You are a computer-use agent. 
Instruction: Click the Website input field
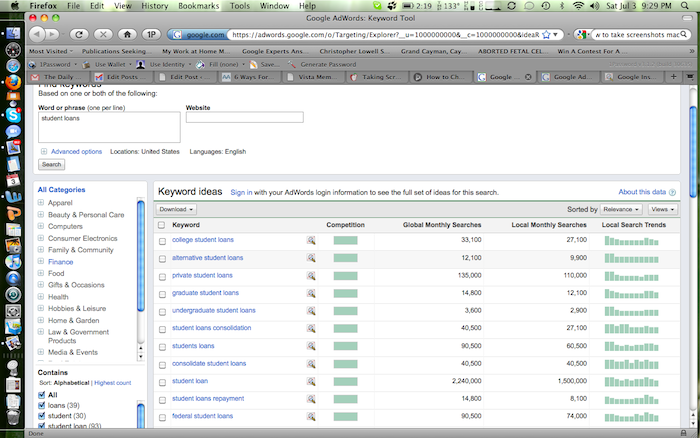pyautogui.click(x=244, y=117)
